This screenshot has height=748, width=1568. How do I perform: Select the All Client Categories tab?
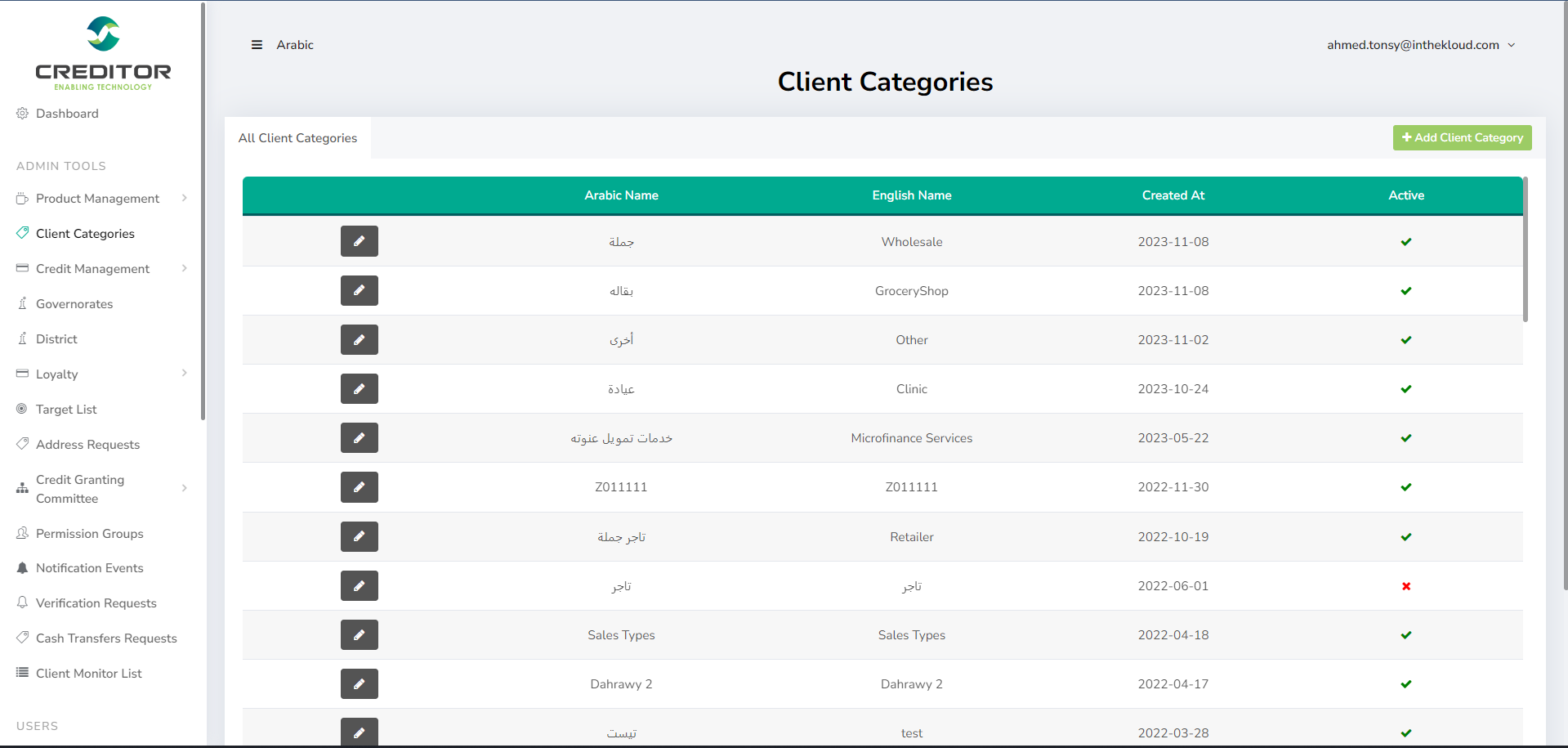[297, 138]
